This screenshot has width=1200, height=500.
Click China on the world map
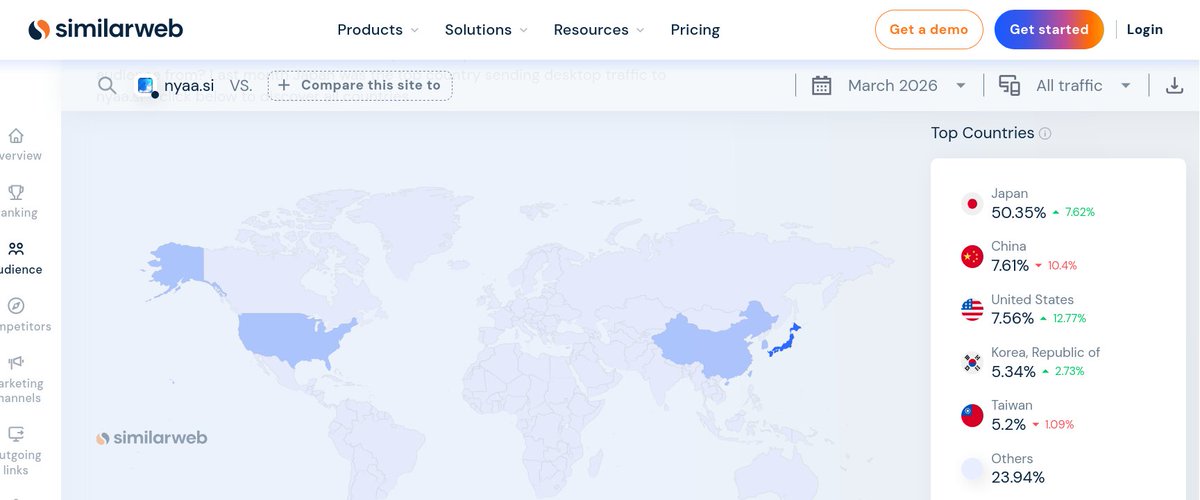pyautogui.click(x=712, y=342)
